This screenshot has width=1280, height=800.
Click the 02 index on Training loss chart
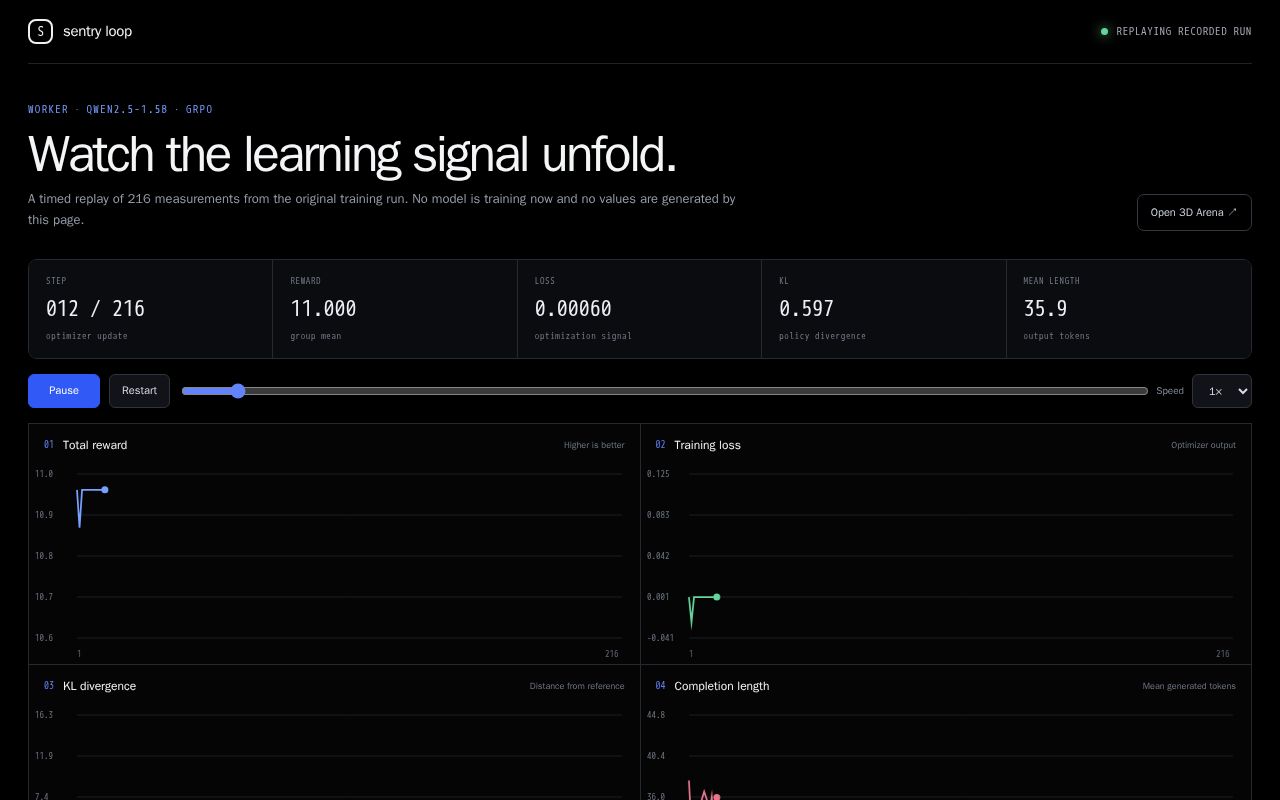coord(661,445)
